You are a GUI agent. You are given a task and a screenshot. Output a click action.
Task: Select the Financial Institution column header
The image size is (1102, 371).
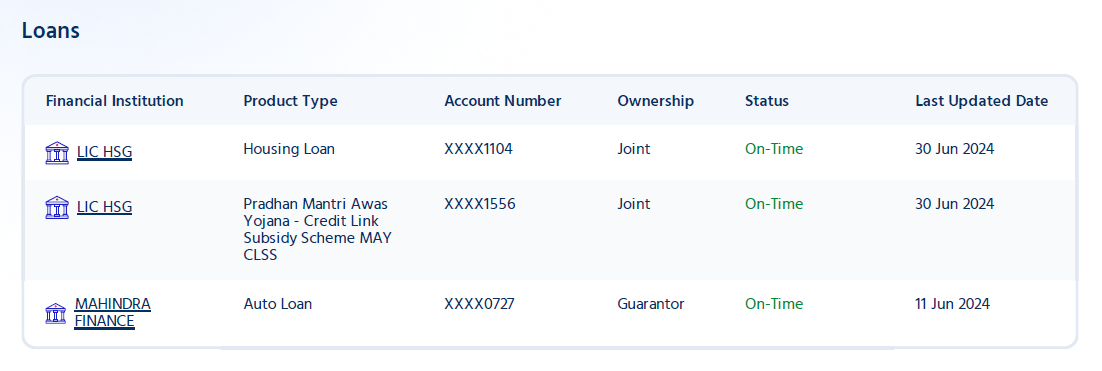pos(115,101)
